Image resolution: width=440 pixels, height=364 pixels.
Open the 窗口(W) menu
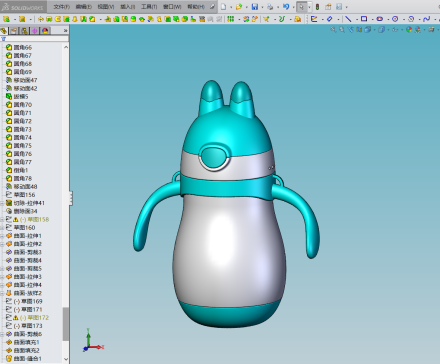coord(172,7)
